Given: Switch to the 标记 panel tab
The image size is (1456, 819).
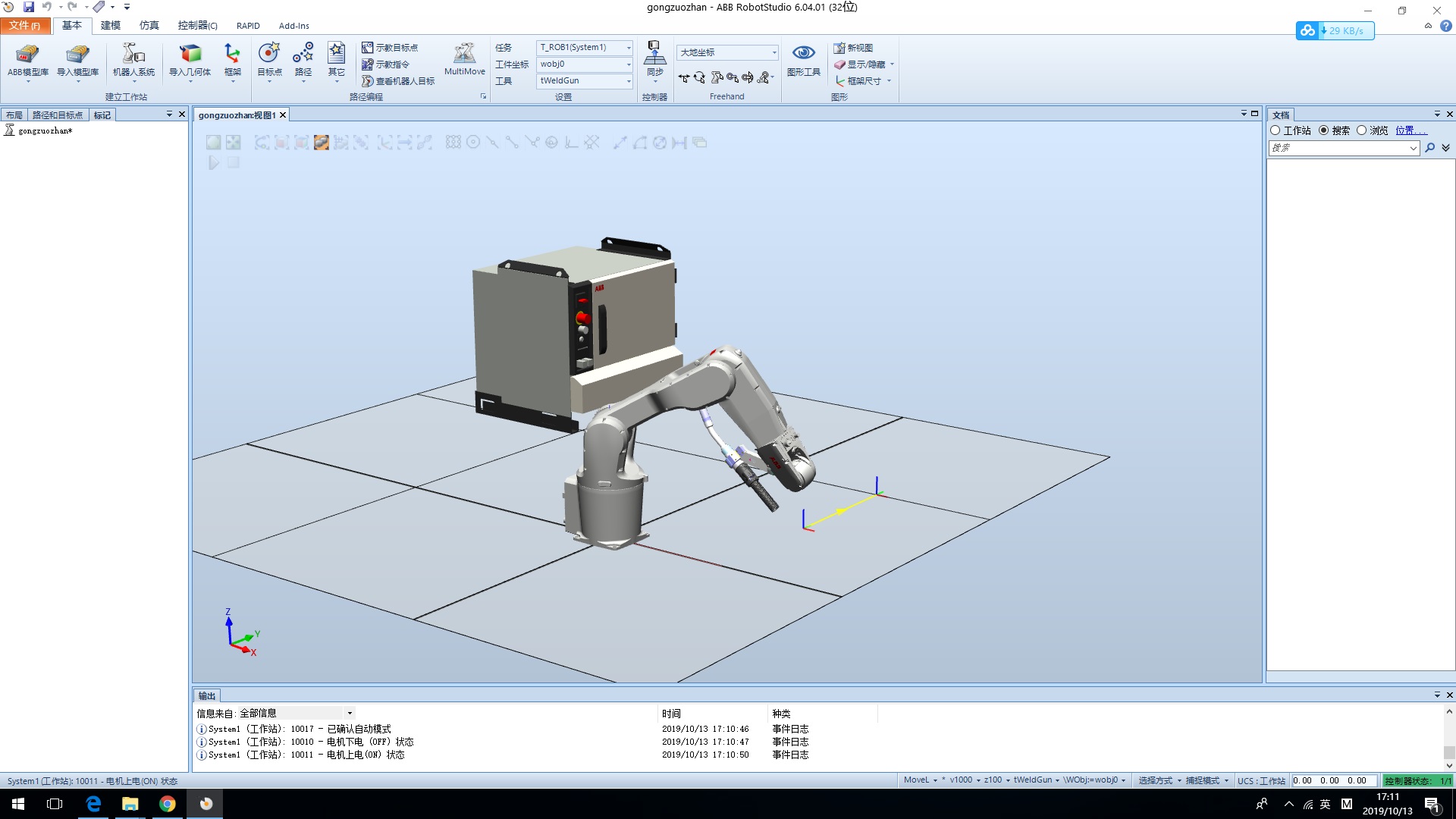Looking at the screenshot, I should point(102,115).
